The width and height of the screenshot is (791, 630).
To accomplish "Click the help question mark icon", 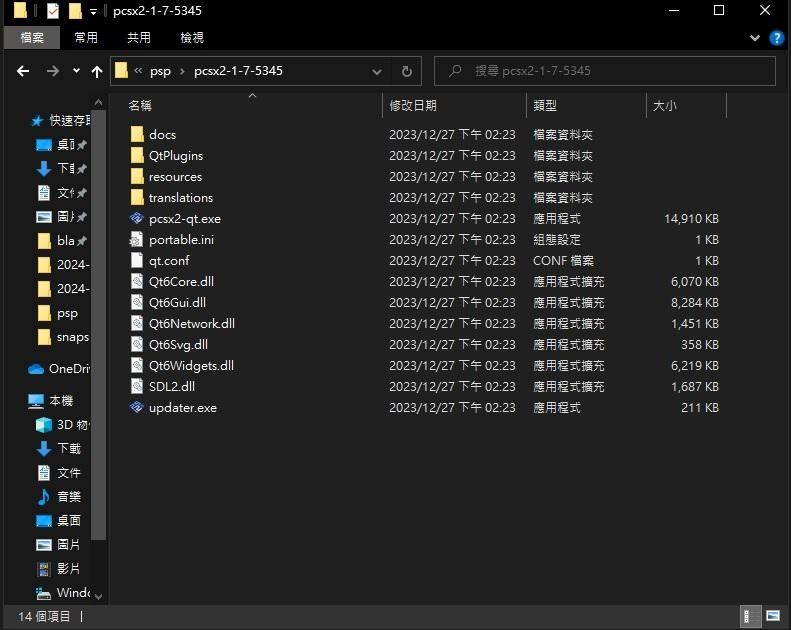I will click(776, 38).
